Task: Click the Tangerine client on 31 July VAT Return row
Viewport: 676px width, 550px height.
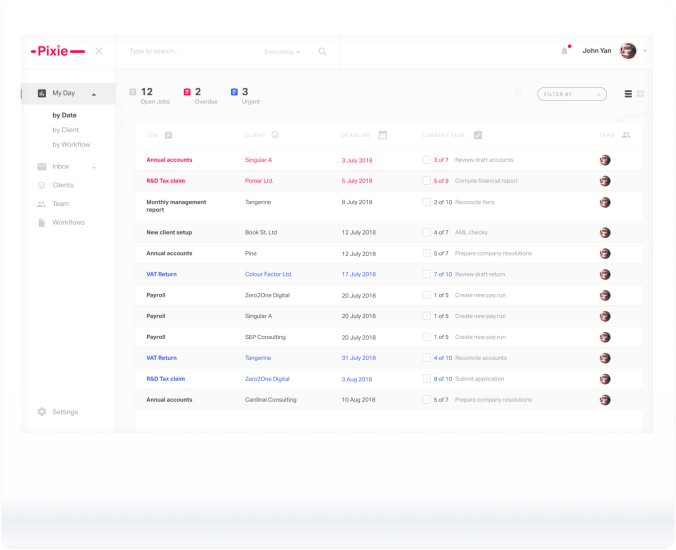Action: click(258, 358)
